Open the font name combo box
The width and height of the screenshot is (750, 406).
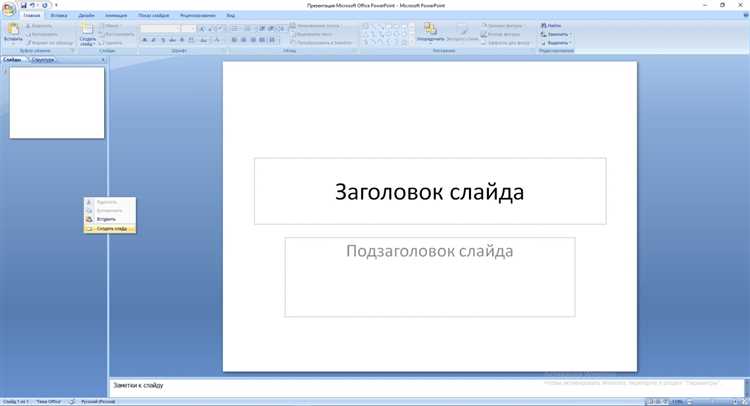pos(160,29)
